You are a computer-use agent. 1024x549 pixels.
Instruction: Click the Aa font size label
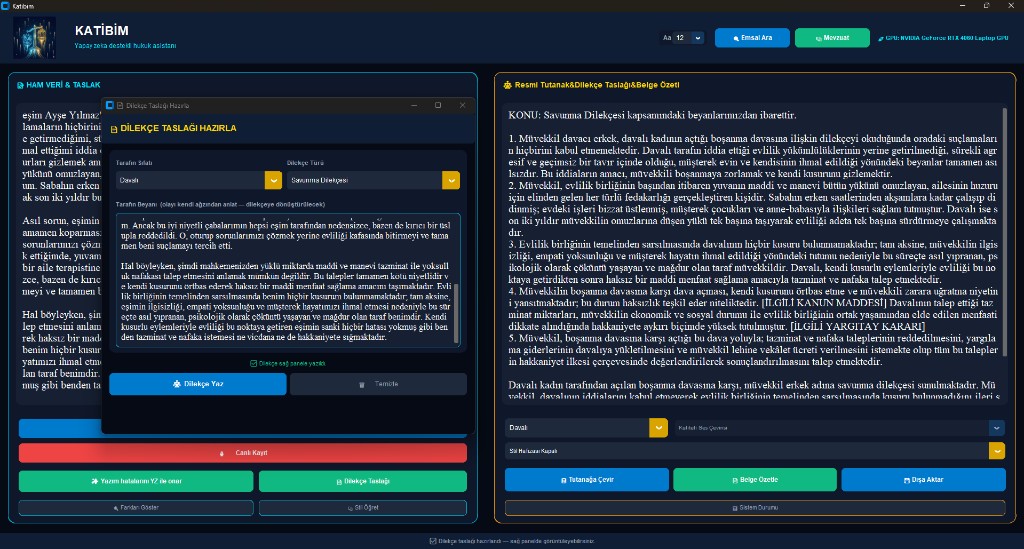tap(667, 38)
